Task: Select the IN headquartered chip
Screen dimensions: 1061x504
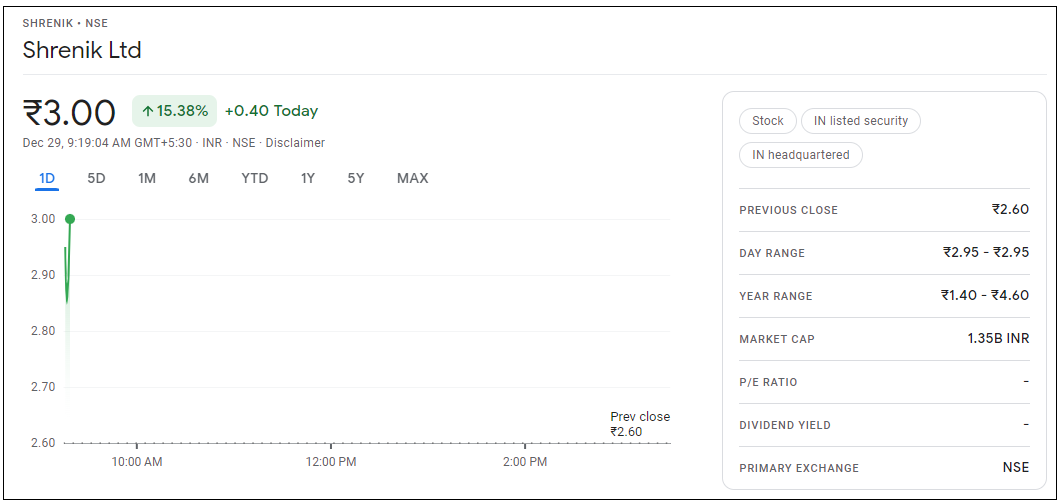Action: click(801, 155)
